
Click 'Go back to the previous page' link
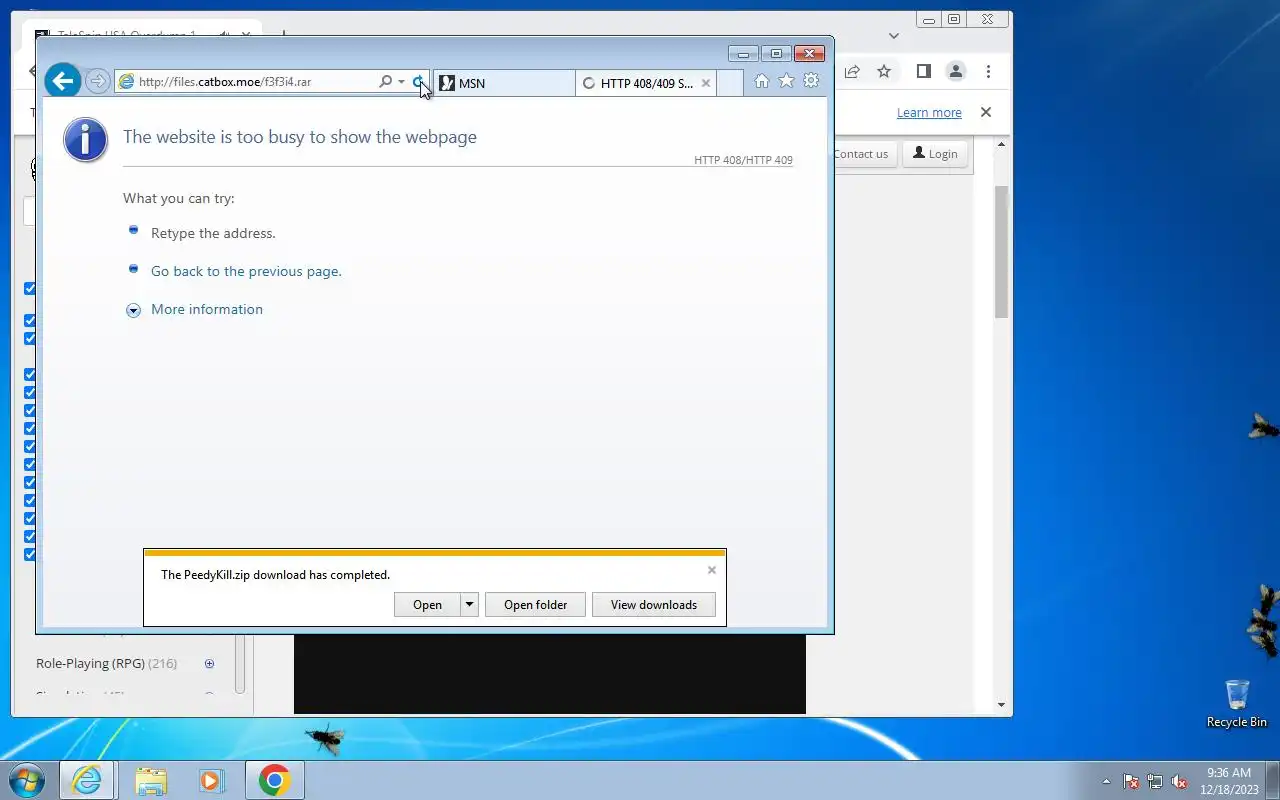click(246, 271)
